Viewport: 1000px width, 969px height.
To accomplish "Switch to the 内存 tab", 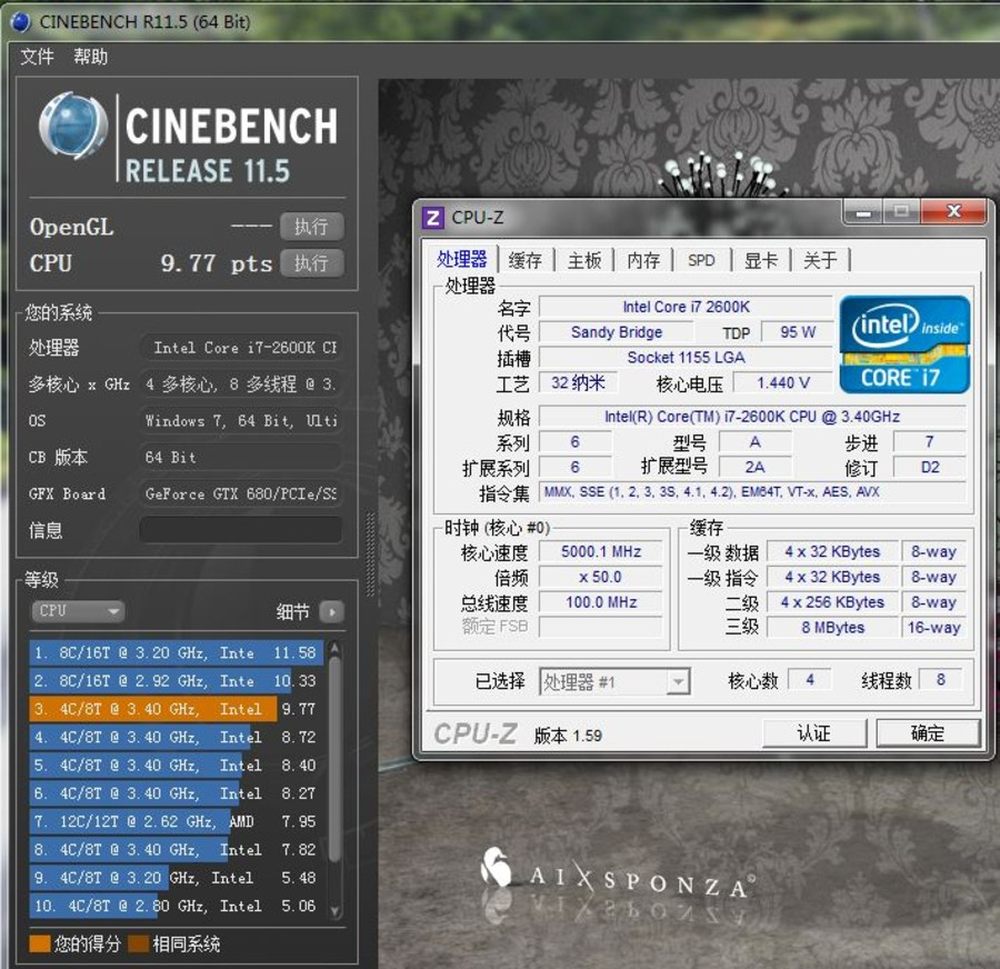I will pyautogui.click(x=643, y=260).
